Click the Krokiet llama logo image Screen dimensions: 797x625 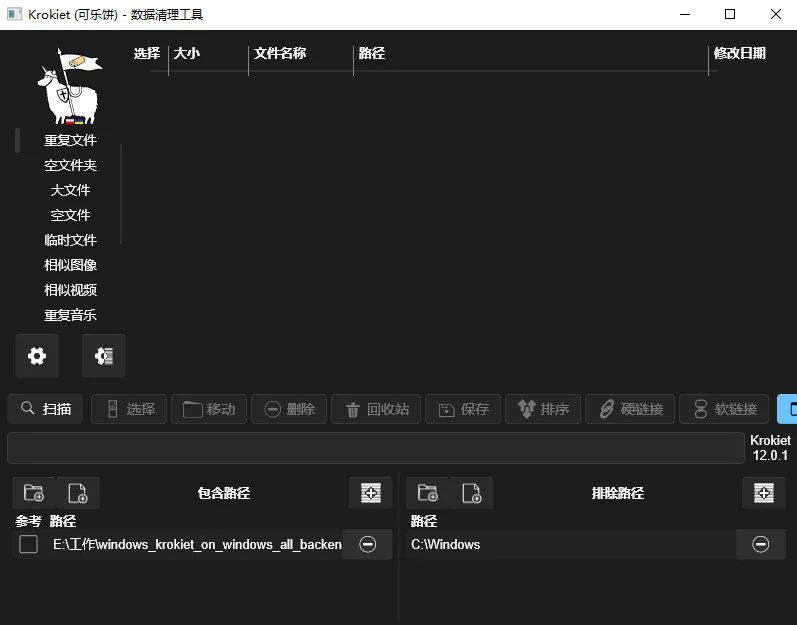pyautogui.click(x=70, y=86)
